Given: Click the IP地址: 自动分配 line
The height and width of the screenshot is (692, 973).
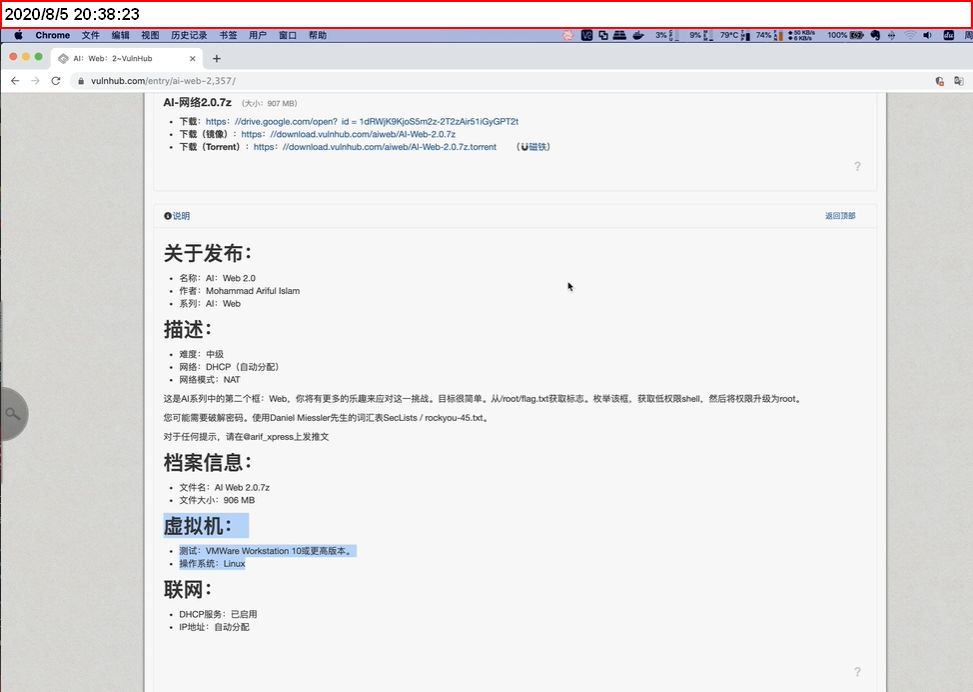Looking at the screenshot, I should click(214, 627).
